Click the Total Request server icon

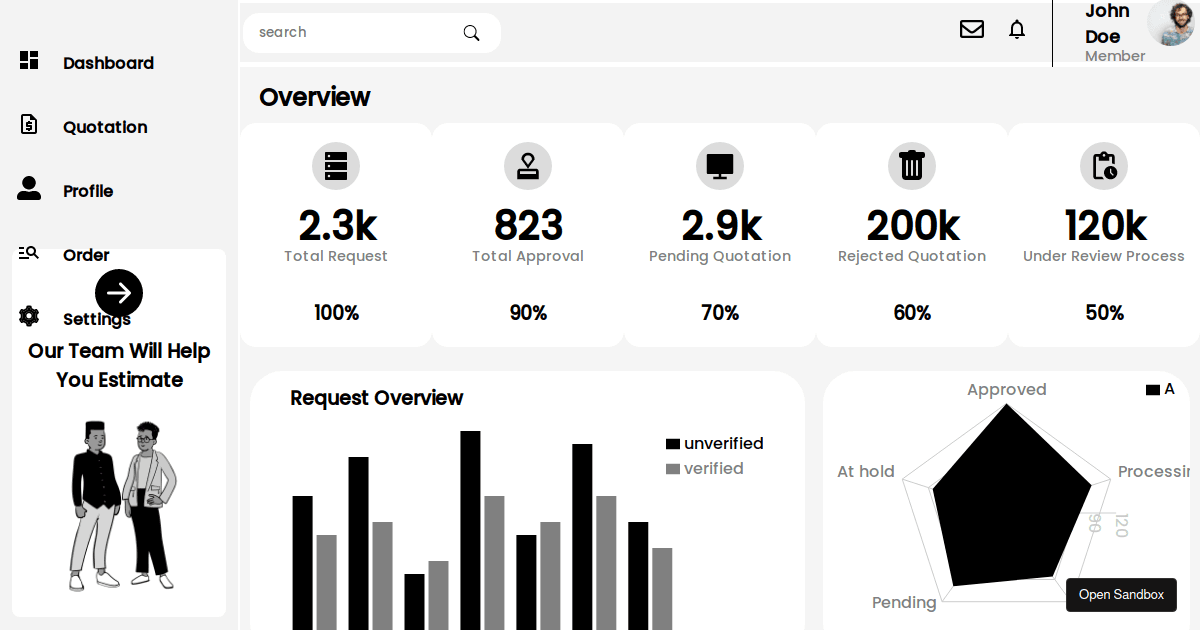click(336, 165)
